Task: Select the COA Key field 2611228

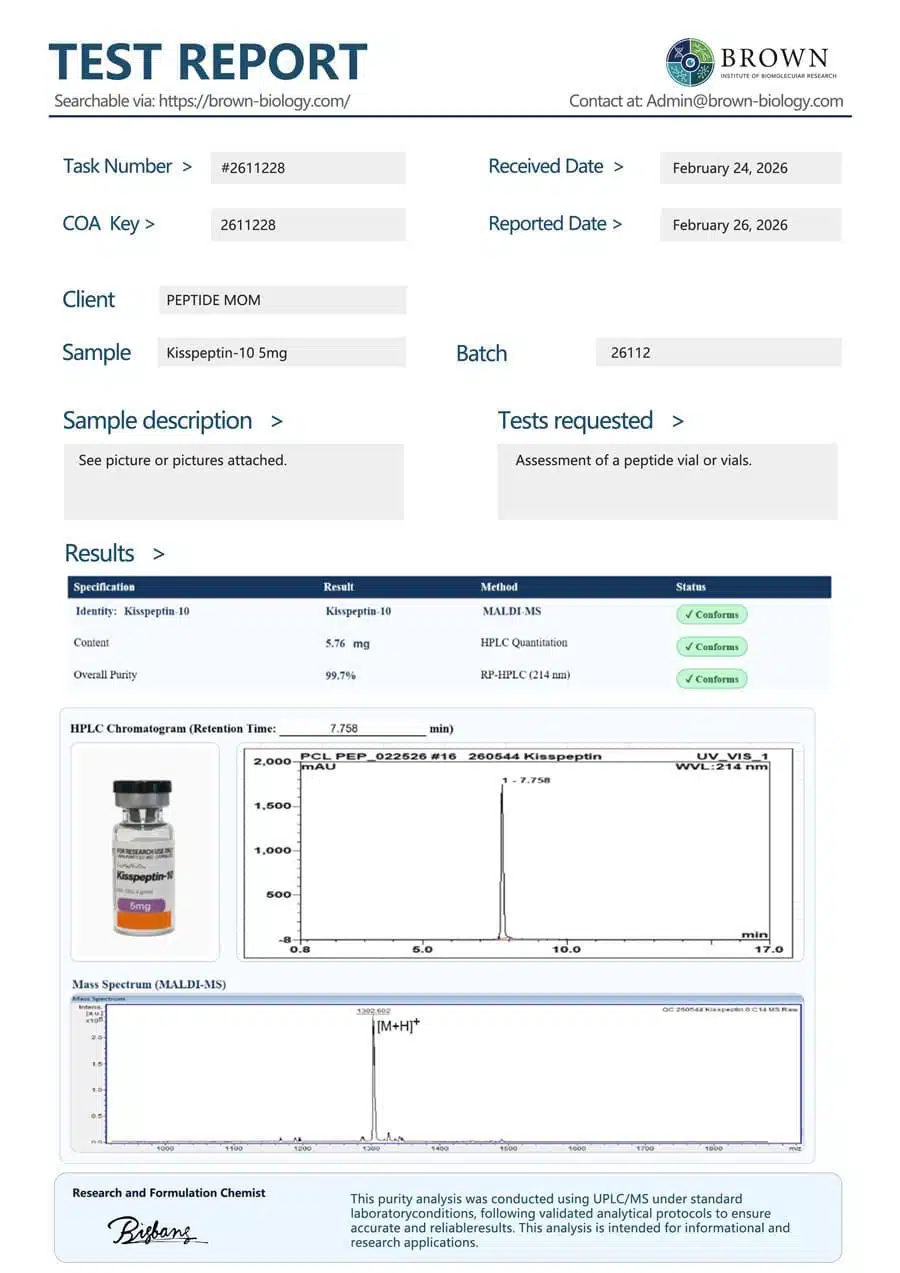Action: pyautogui.click(x=308, y=225)
